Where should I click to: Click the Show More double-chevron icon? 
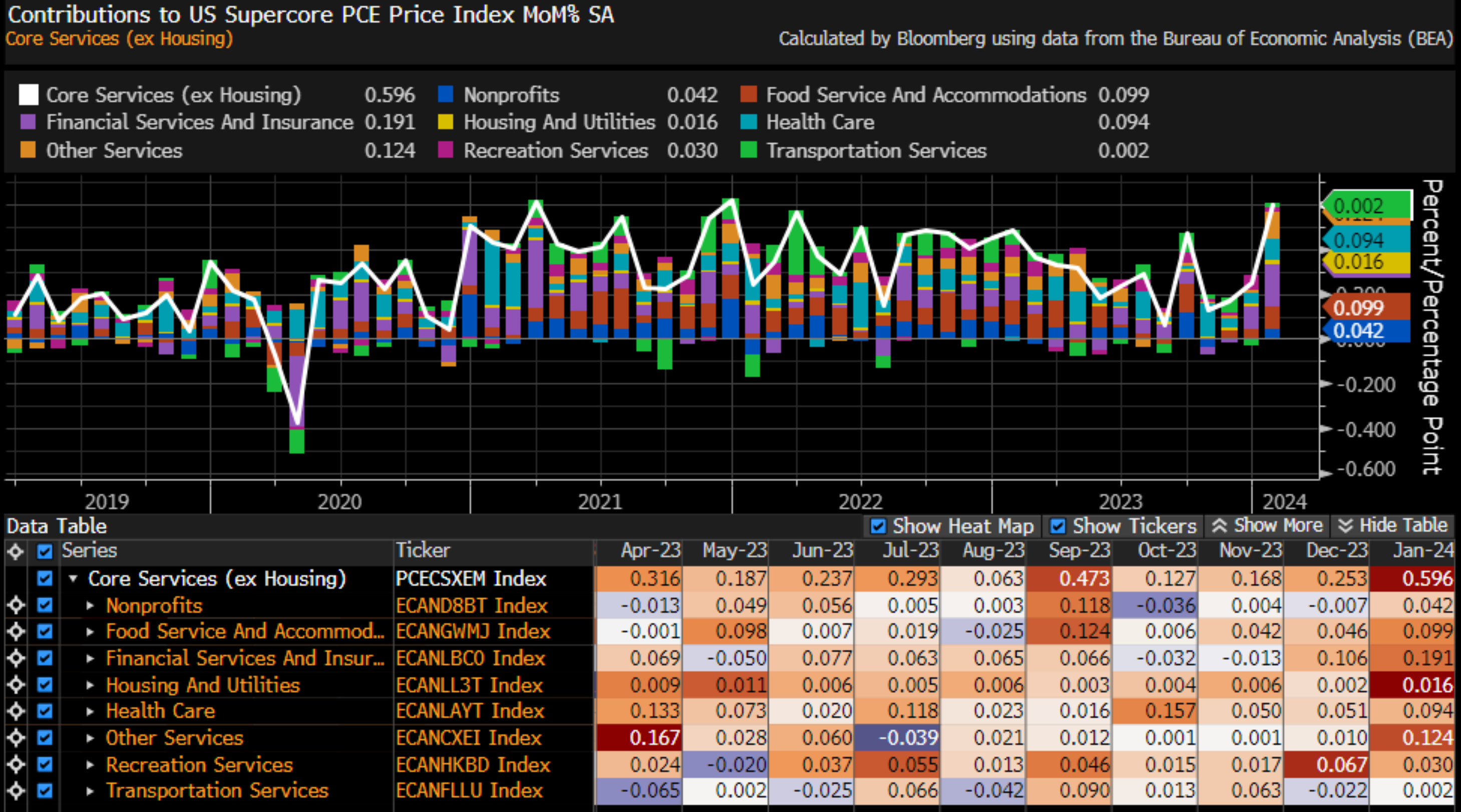[x=1219, y=526]
